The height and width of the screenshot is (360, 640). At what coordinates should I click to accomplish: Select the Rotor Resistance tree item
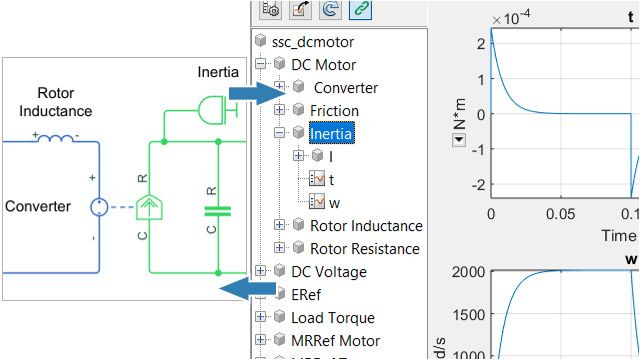point(364,248)
